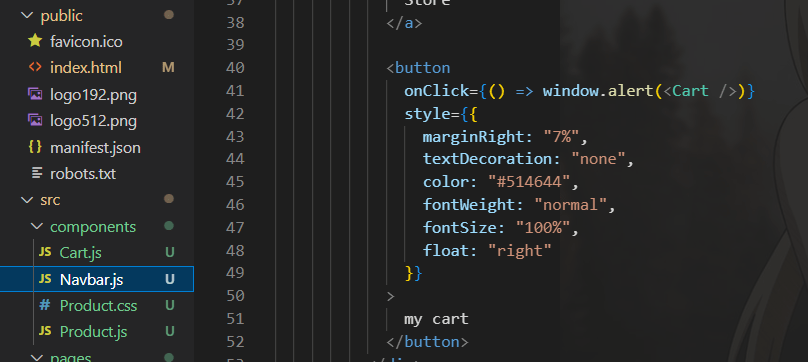808x362 pixels.
Task: Click line number 40 in the gutter
Action: 235,68
